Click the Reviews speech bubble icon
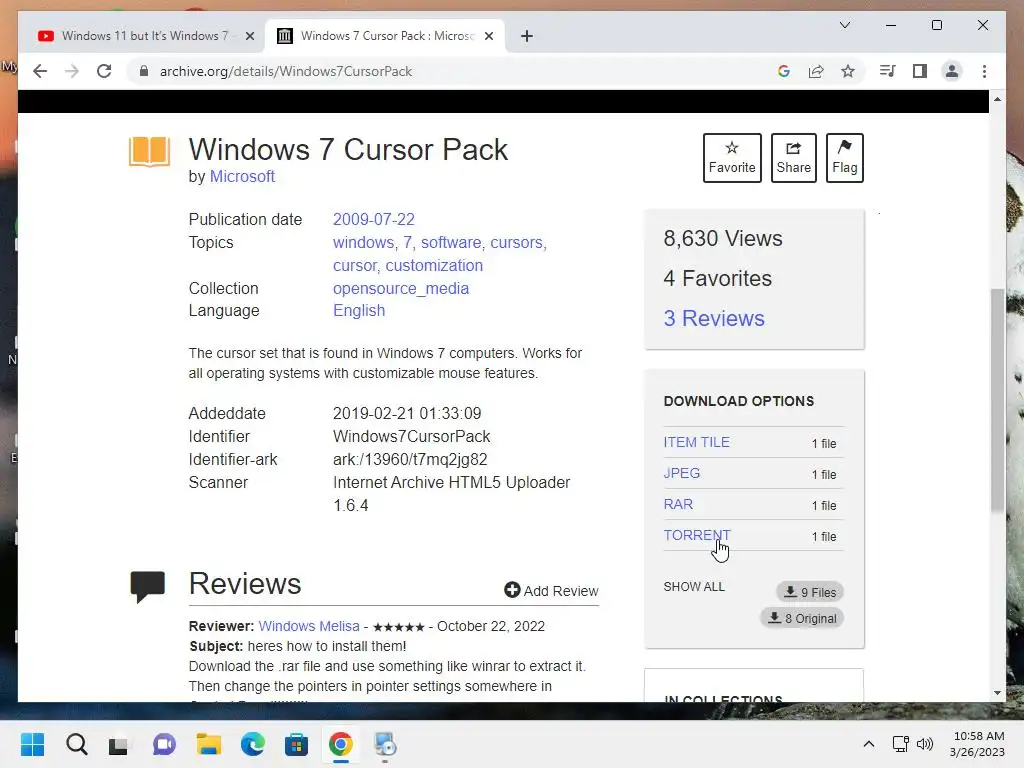The image size is (1024, 768). point(148,586)
